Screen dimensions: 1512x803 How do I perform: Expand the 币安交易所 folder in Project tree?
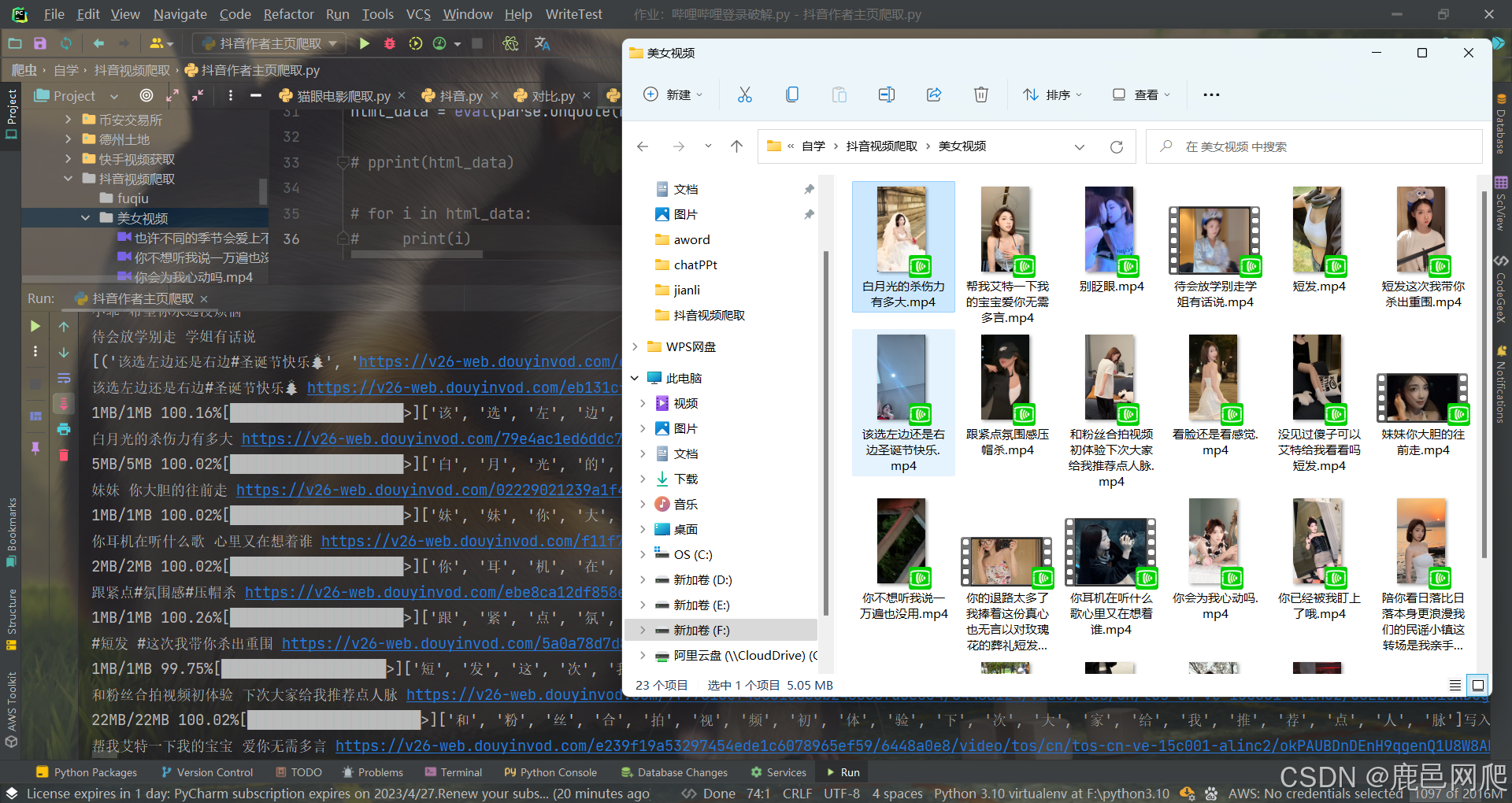[x=68, y=120]
